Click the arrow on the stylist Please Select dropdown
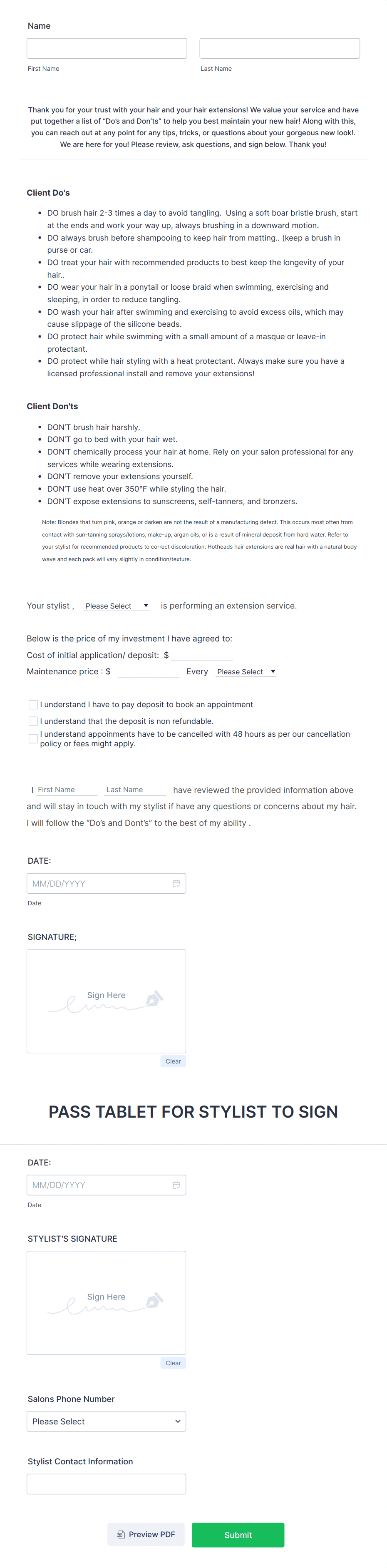Viewport: 387px width, 1568px height. 146,606
